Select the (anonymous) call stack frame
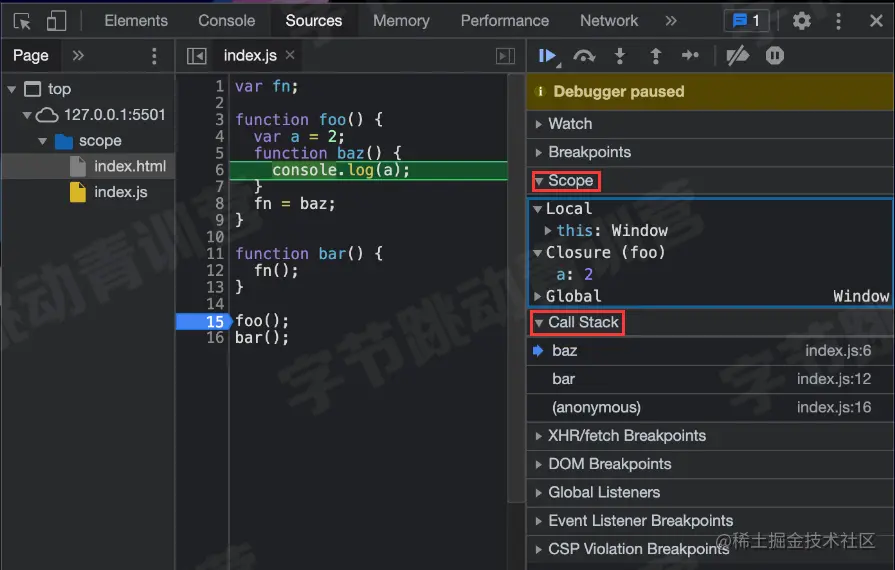This screenshot has height=570, width=895. click(x=709, y=407)
